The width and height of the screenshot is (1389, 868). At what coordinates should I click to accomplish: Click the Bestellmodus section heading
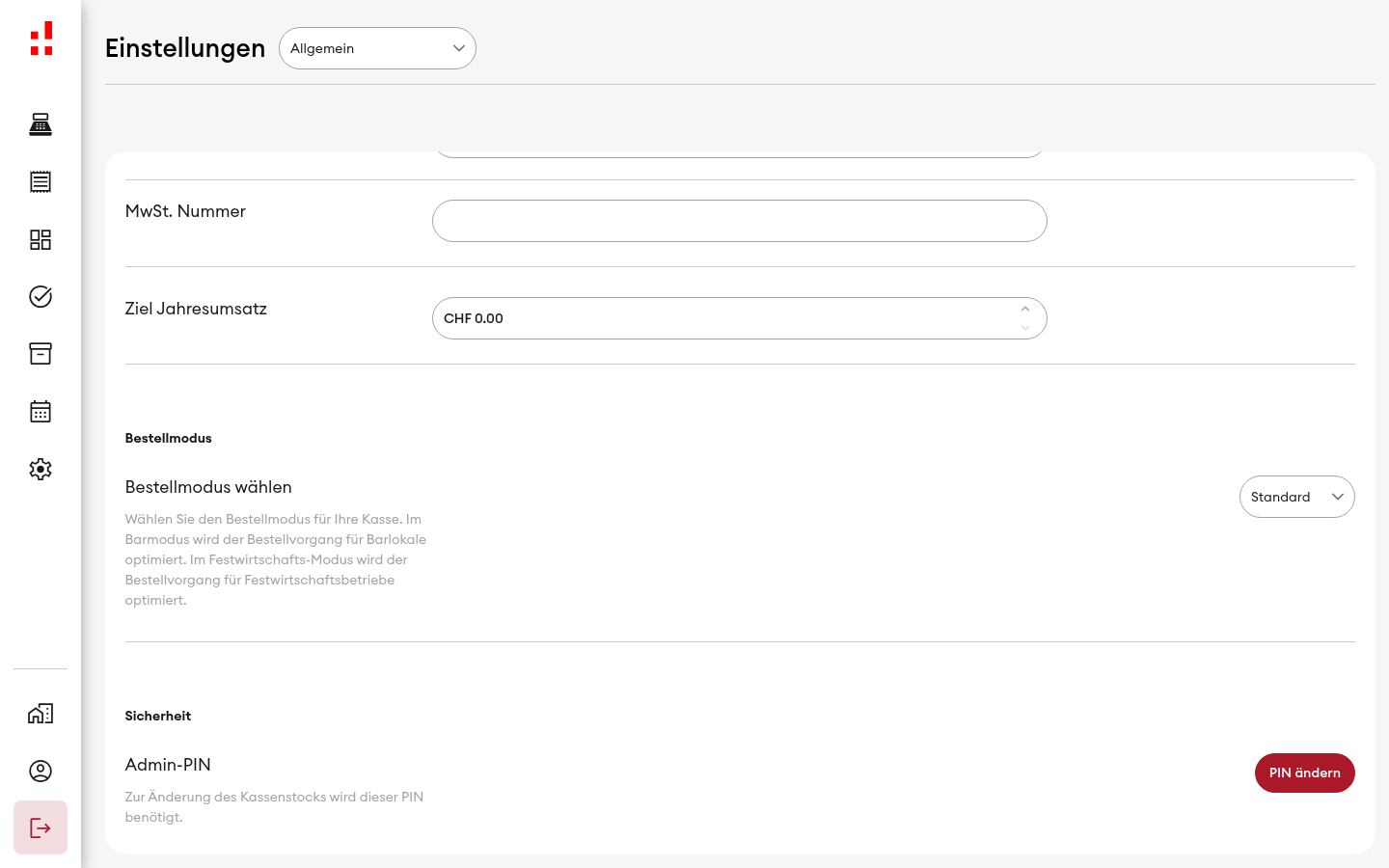pos(168,438)
